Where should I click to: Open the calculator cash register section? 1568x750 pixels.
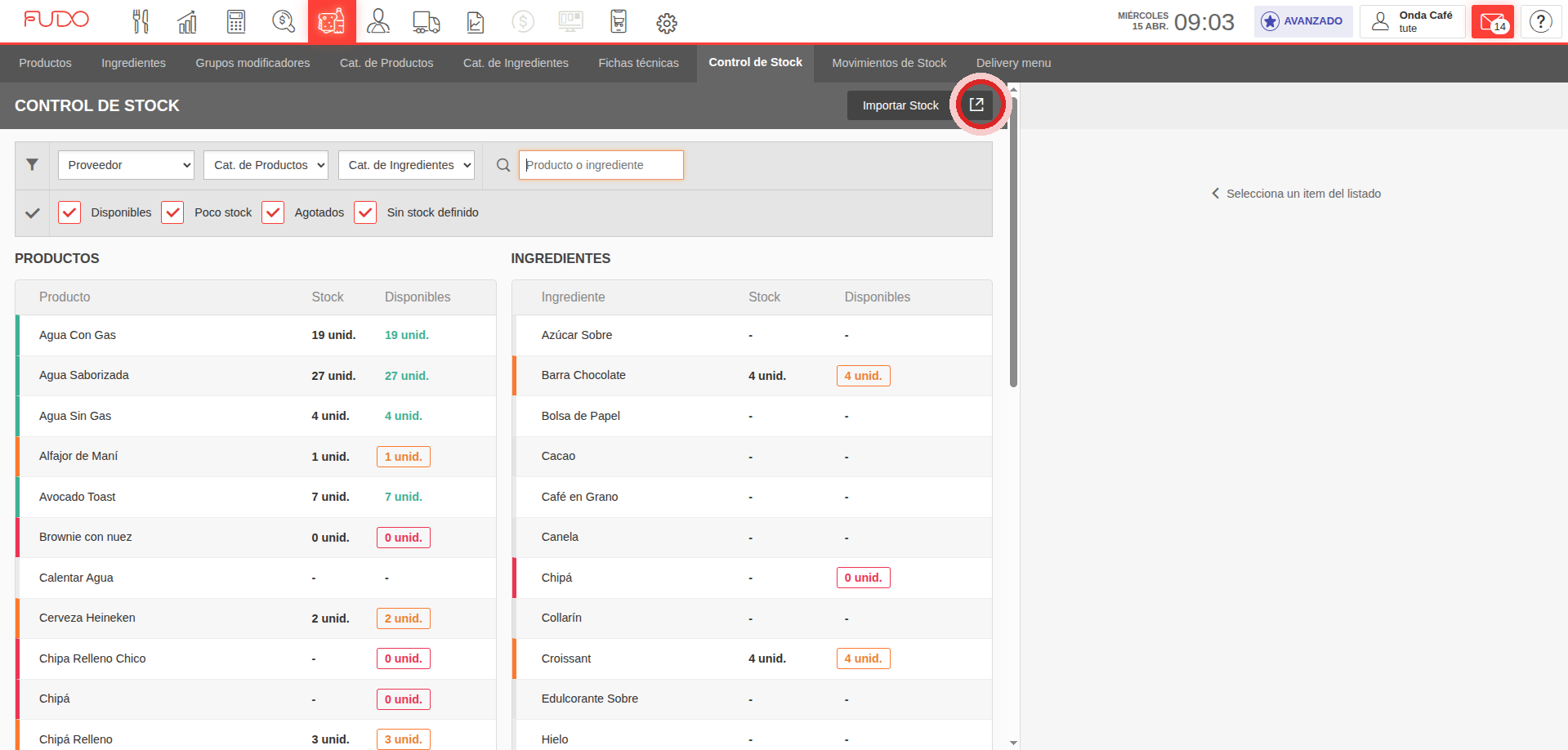(x=236, y=21)
